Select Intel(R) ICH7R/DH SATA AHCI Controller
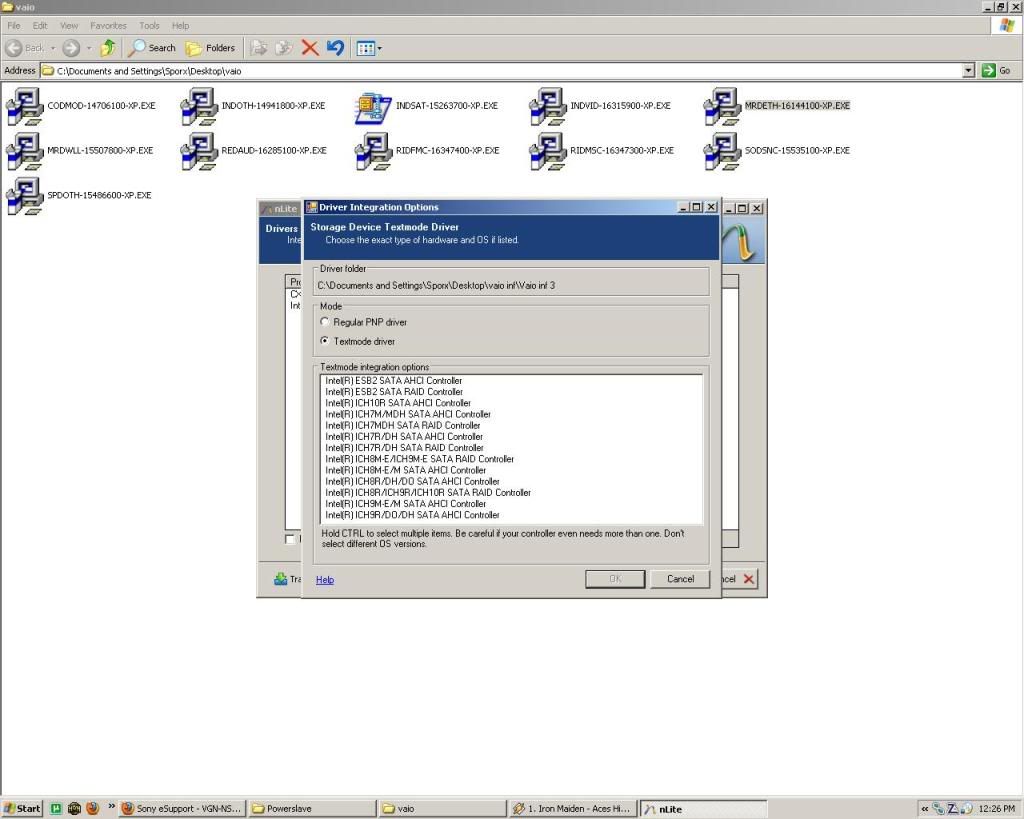1024x819 pixels. (404, 436)
